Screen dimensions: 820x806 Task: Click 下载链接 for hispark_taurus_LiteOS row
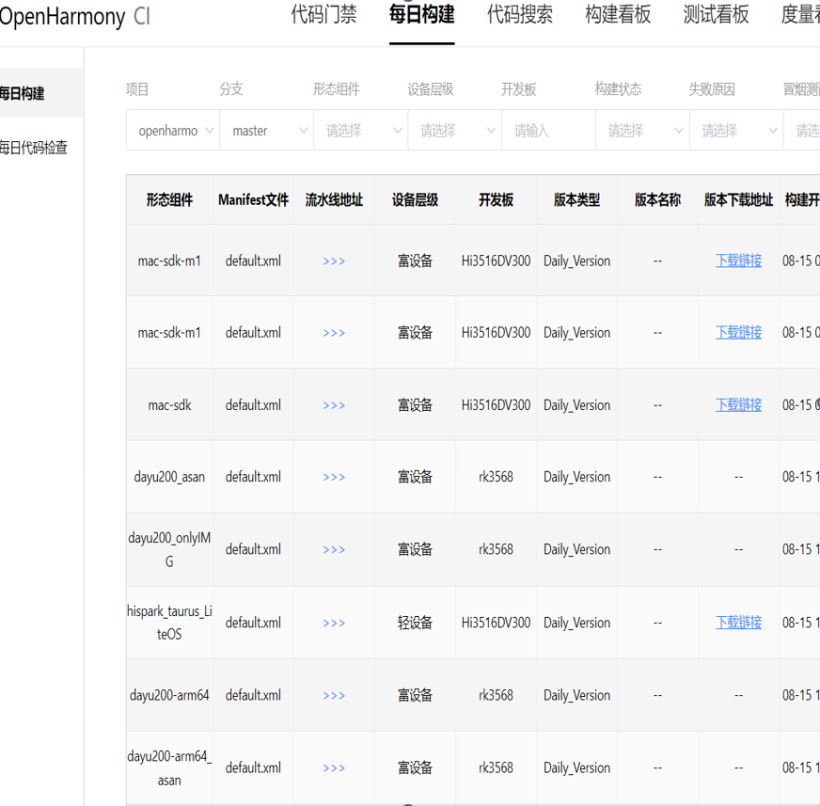(x=738, y=623)
